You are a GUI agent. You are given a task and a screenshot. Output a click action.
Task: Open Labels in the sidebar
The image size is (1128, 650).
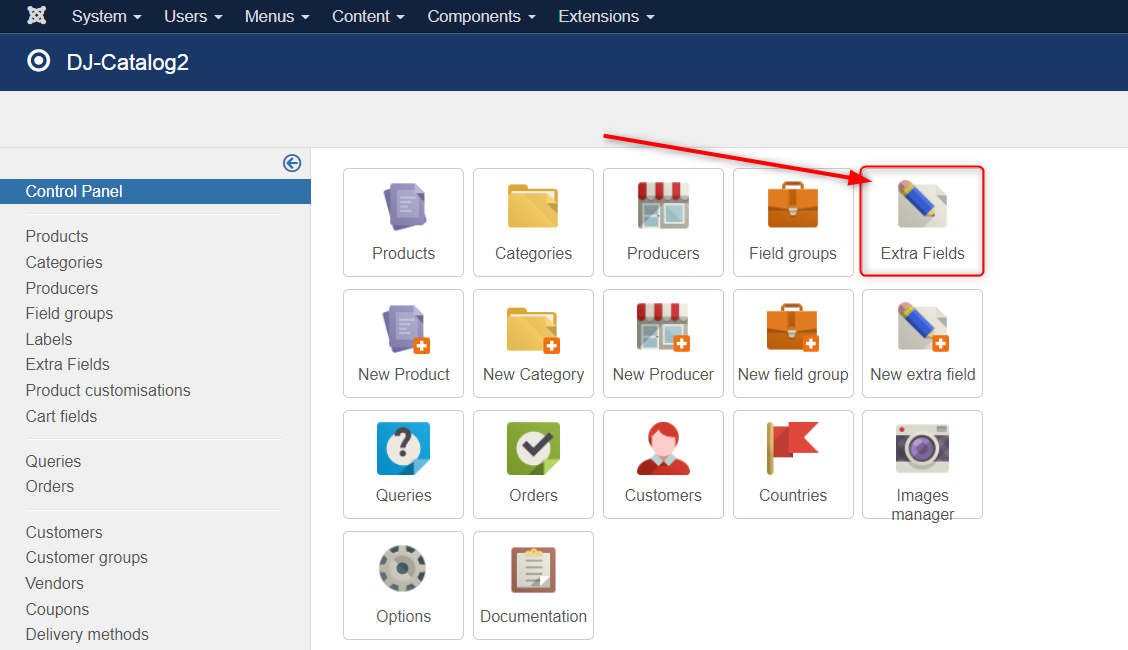[49, 339]
